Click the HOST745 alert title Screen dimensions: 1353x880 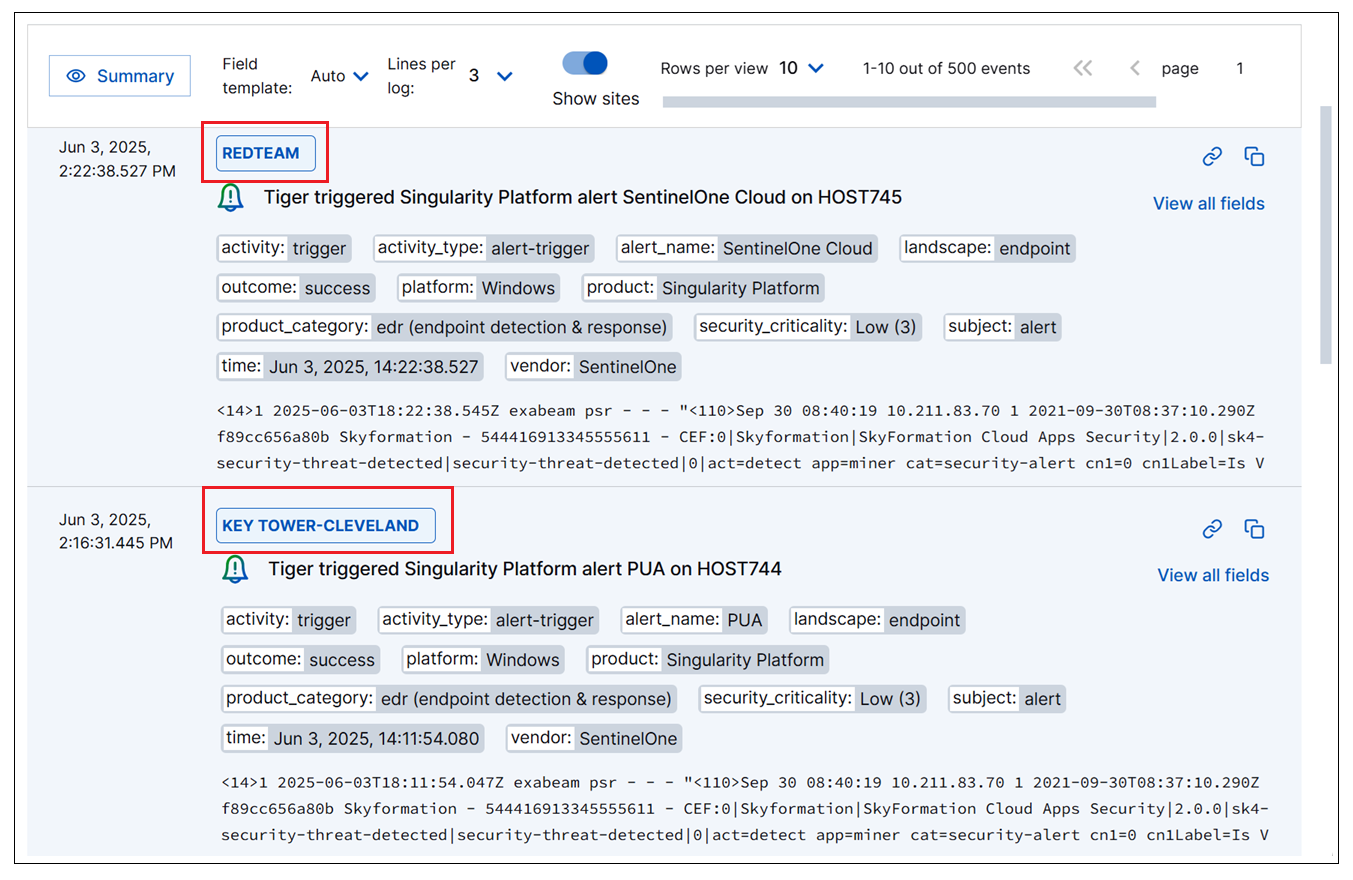click(583, 198)
